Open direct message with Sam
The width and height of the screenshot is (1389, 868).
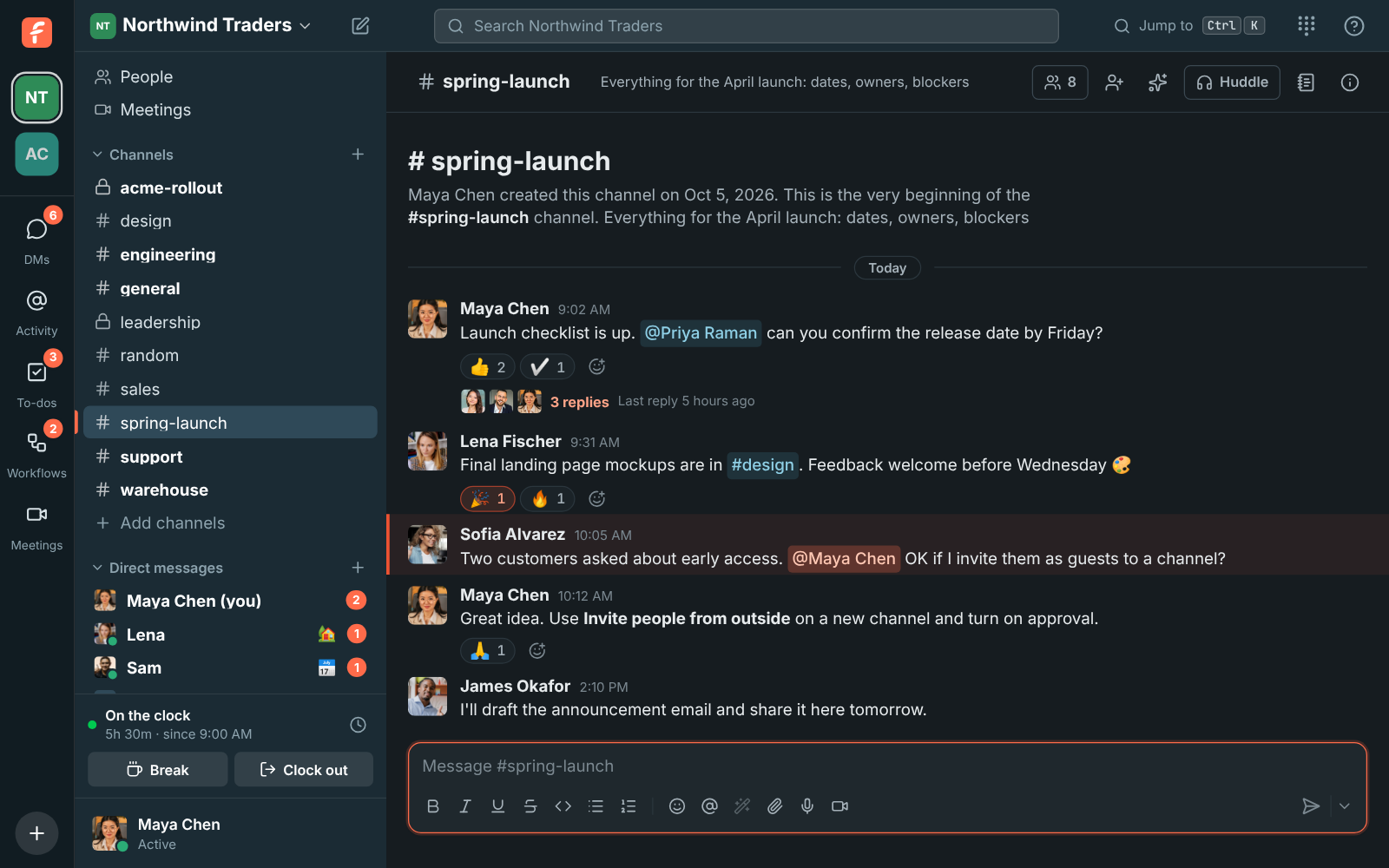coord(230,667)
